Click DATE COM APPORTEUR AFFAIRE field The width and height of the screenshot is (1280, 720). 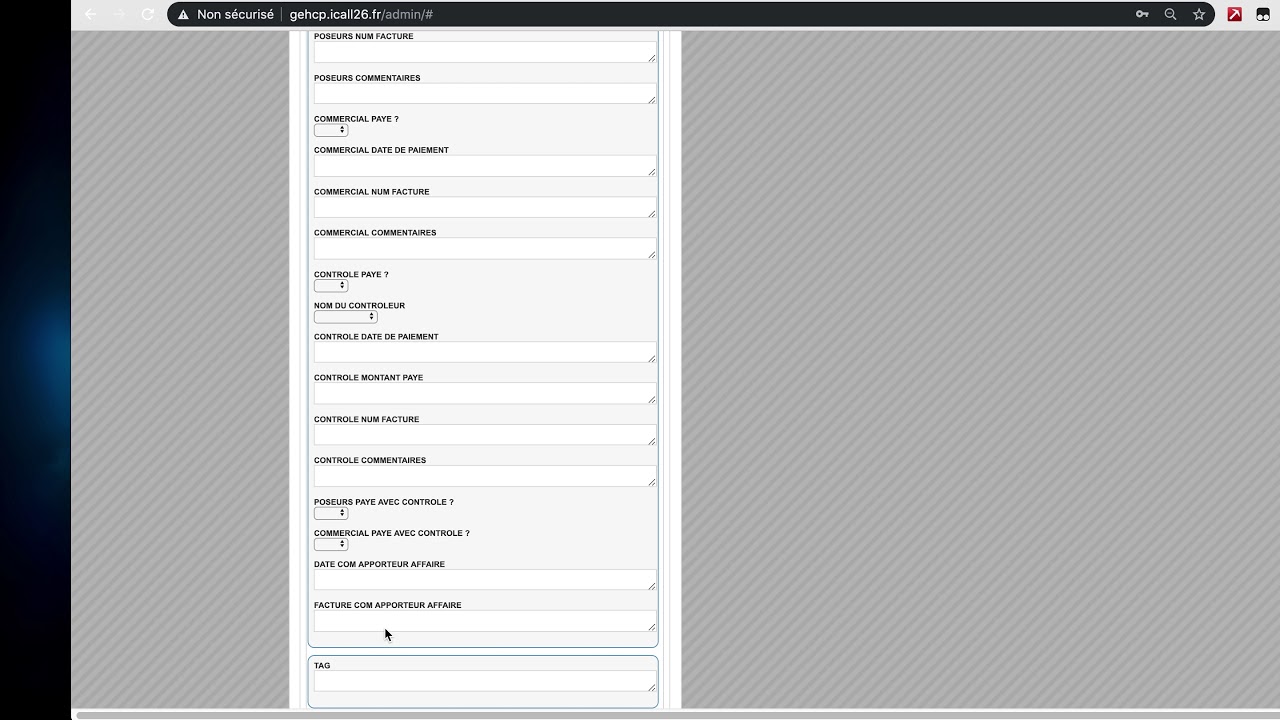point(485,580)
